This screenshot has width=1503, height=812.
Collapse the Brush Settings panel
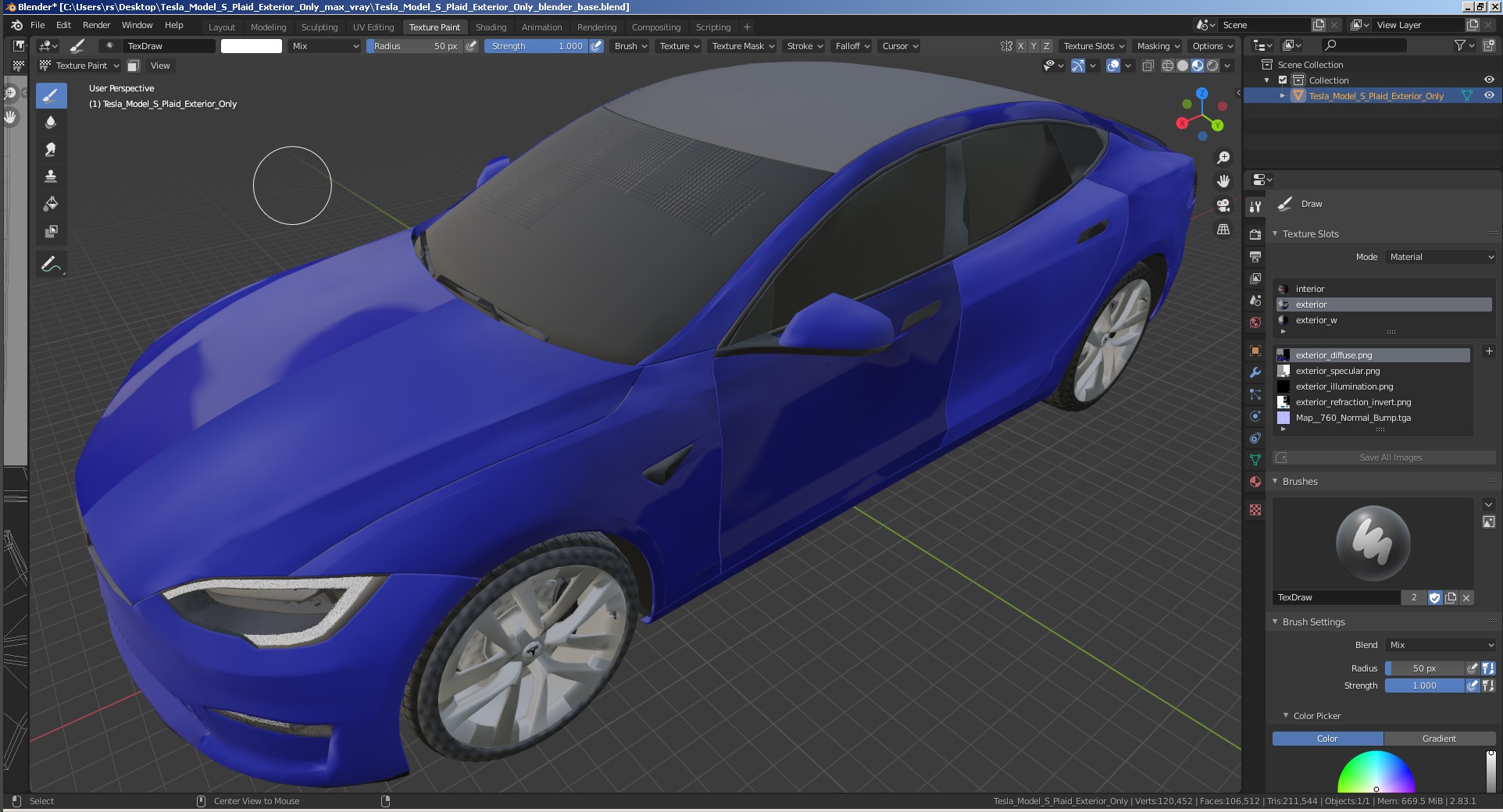point(1275,622)
